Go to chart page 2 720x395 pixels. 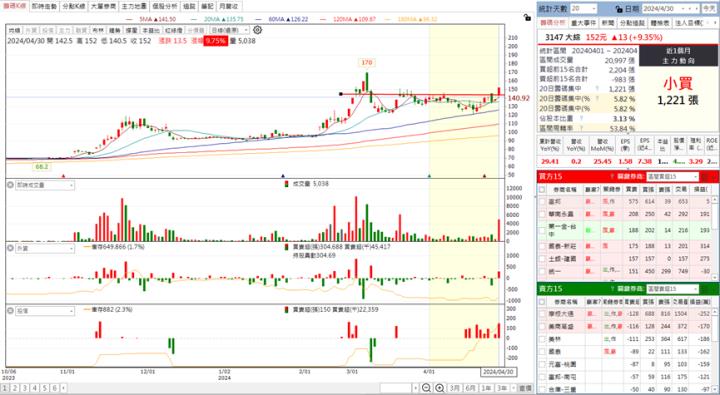[x=15, y=388]
